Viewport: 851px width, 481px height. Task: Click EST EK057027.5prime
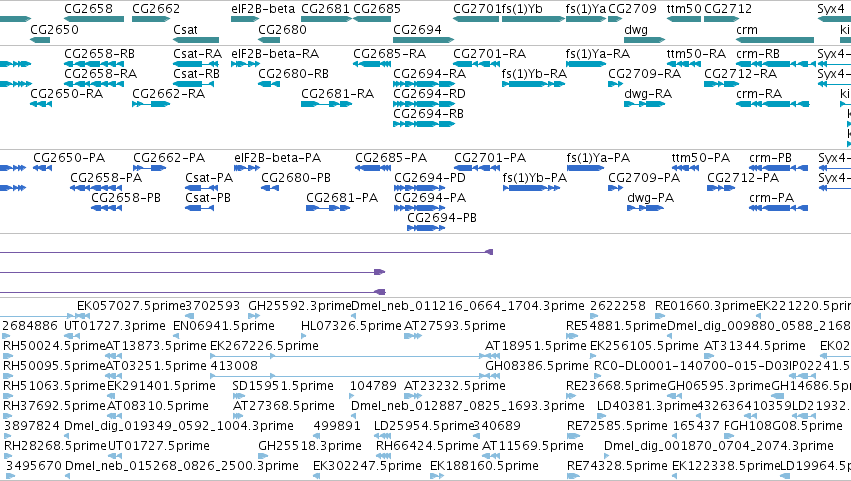pyautogui.click(x=83, y=316)
